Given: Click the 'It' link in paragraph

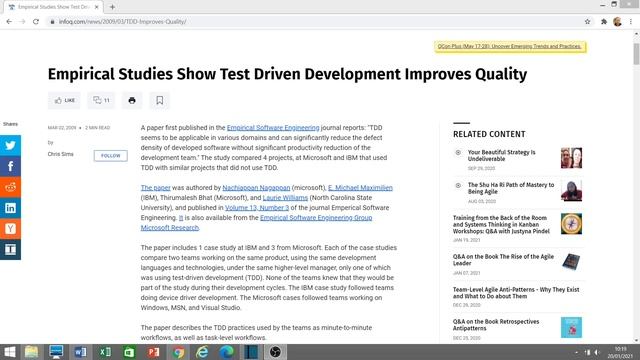Looking at the screenshot, I should [x=181, y=218].
